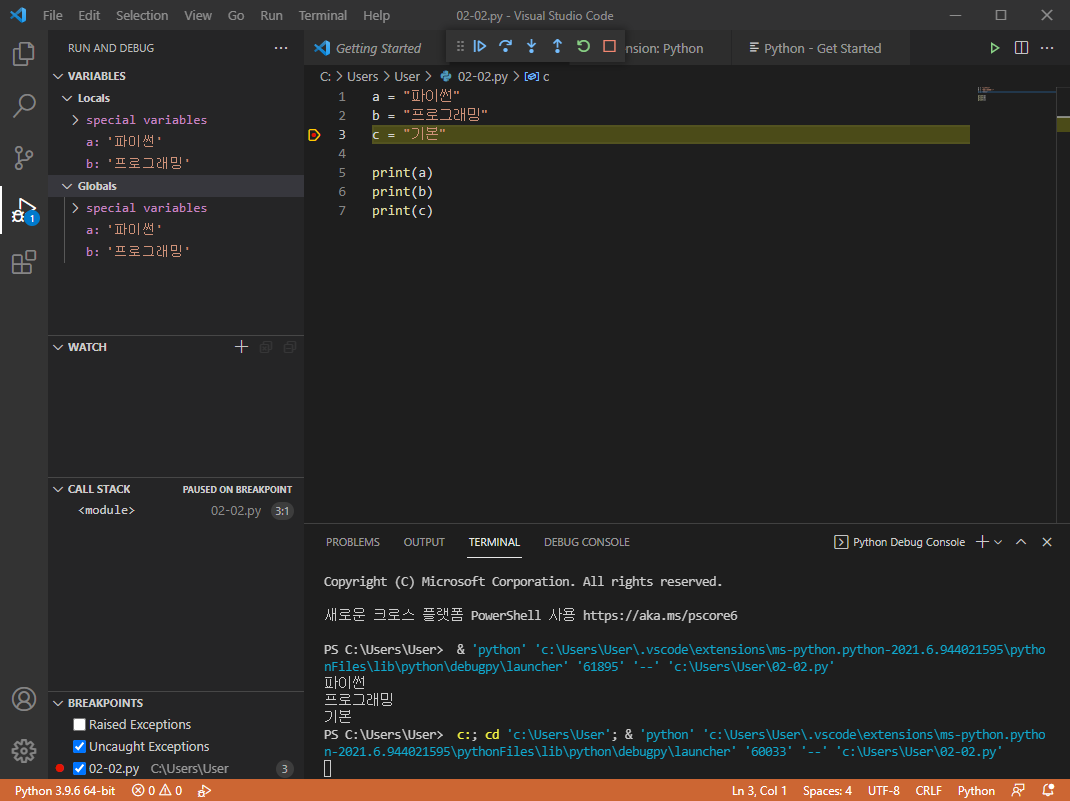Click Ln 3, Col 1 status item
The height and width of the screenshot is (801, 1070).
(x=759, y=791)
